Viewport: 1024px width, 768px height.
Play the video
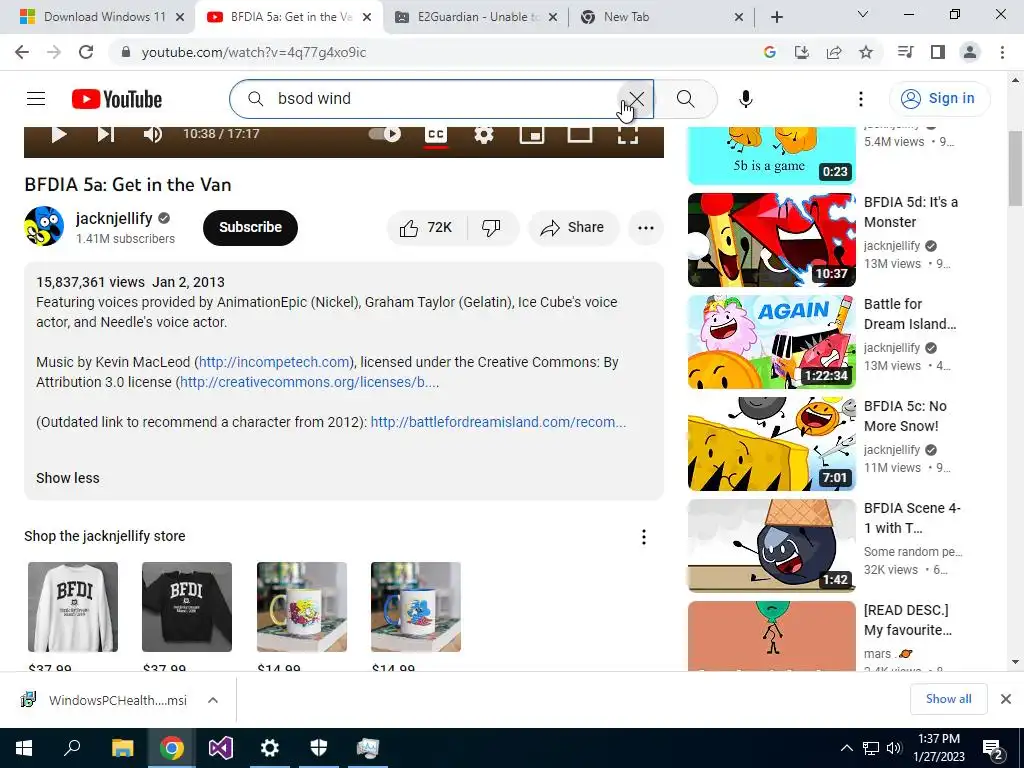point(59,134)
